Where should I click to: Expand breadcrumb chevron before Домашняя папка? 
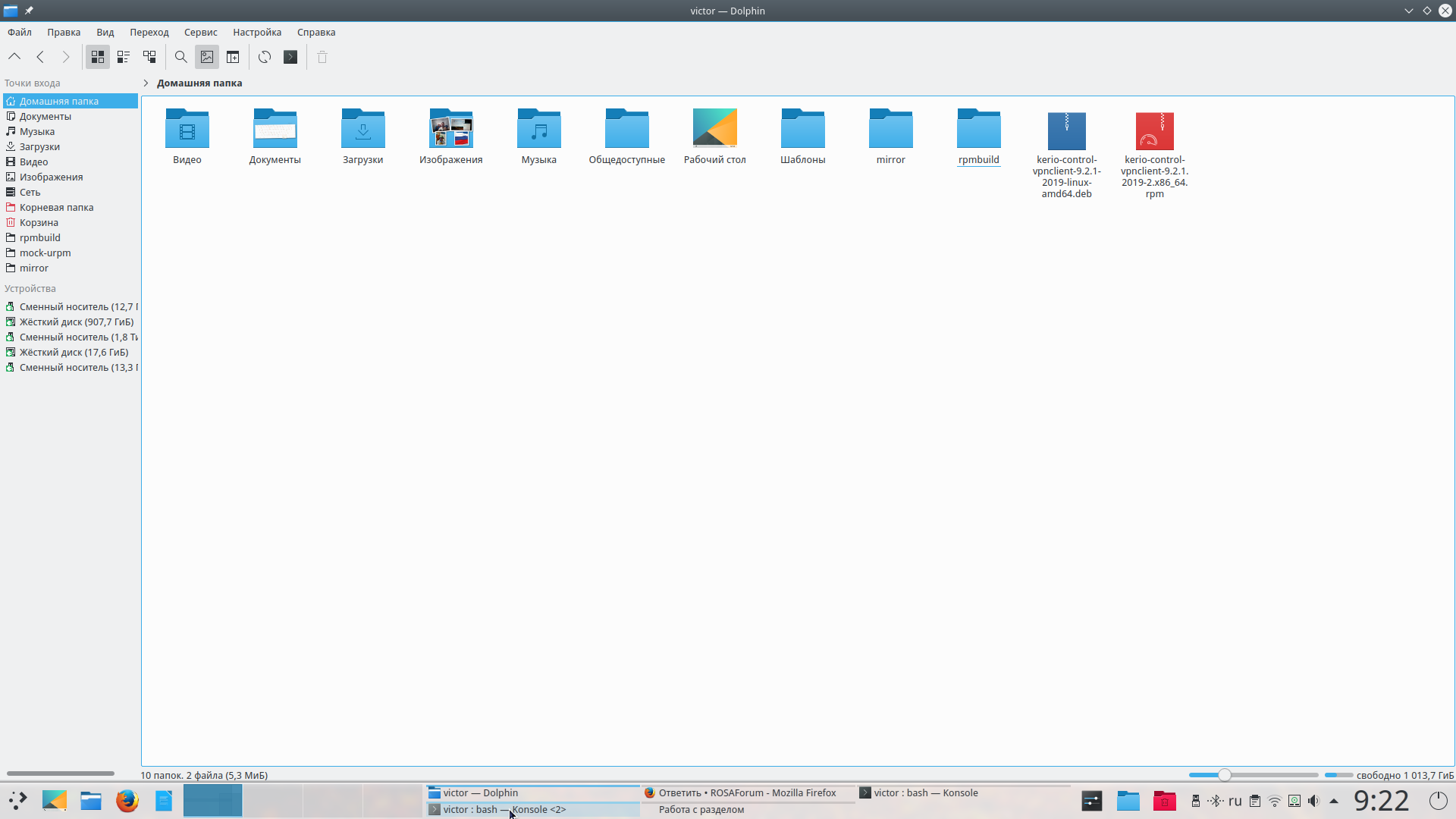(146, 83)
